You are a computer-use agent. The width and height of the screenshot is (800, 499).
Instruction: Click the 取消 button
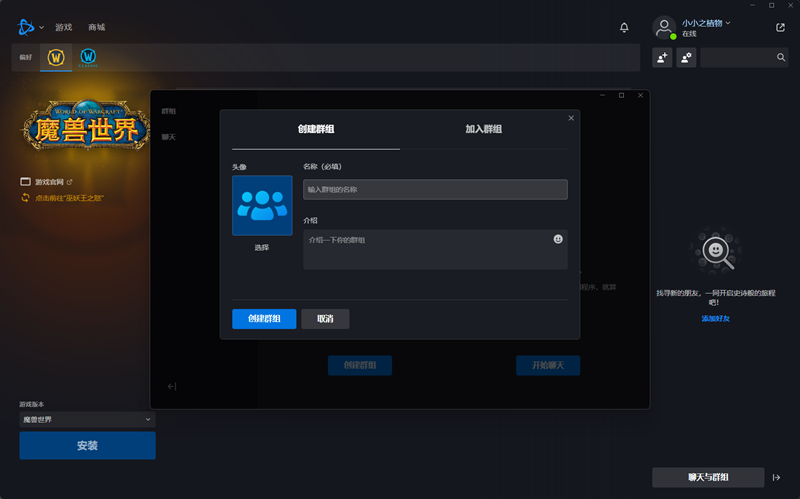[325, 318]
